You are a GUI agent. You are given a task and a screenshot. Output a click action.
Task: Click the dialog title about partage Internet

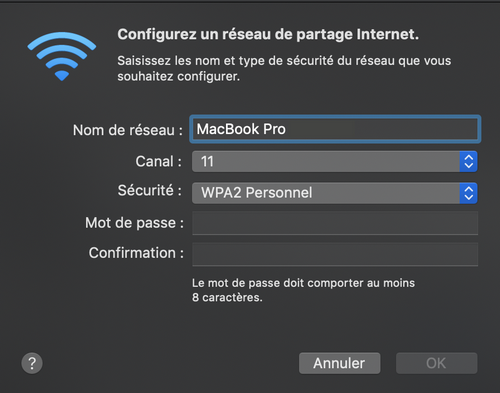coord(268,34)
